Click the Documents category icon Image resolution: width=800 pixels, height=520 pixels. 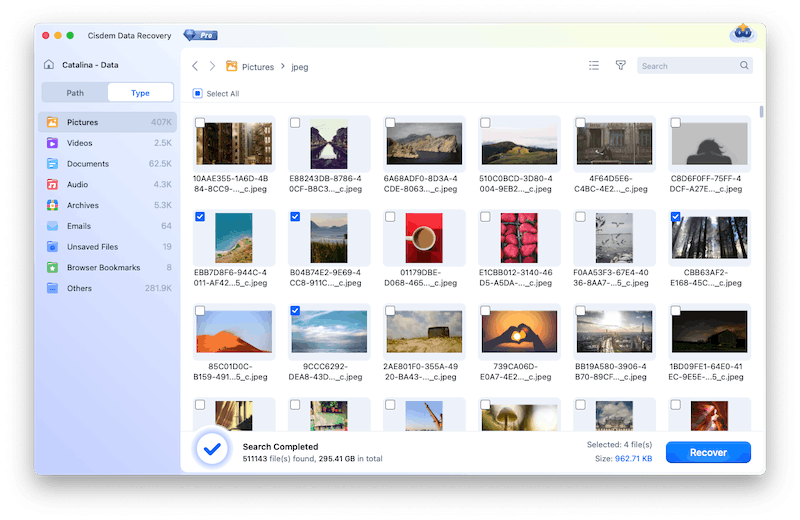click(52, 164)
